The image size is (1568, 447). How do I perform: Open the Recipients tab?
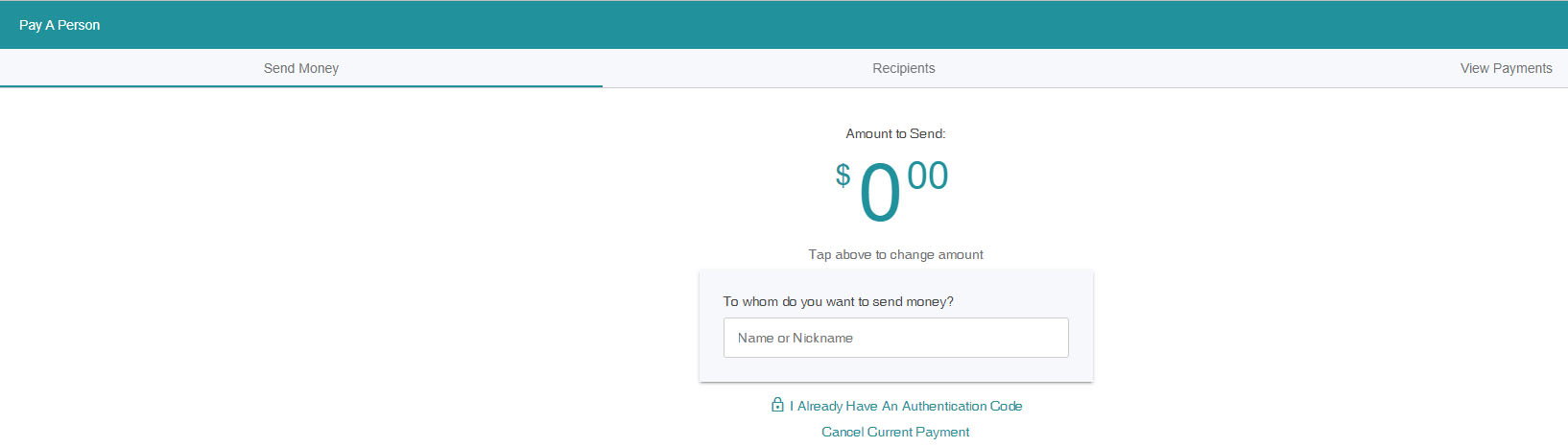903,68
